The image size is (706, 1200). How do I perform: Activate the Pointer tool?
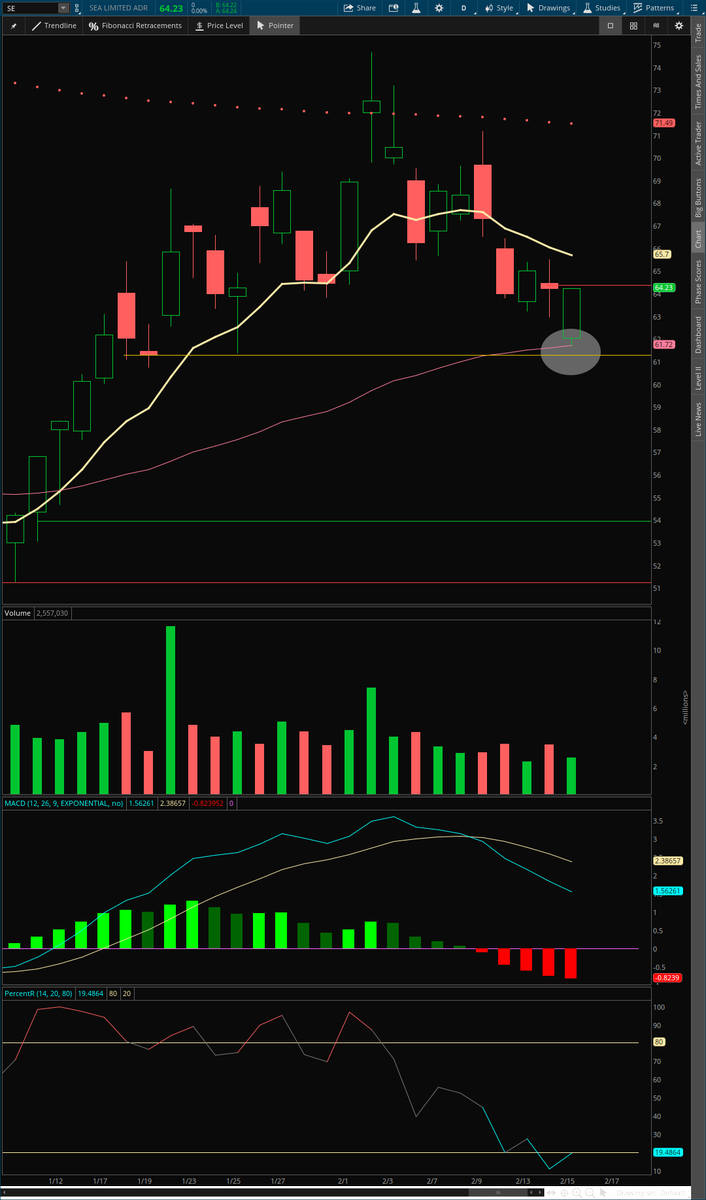tap(275, 25)
